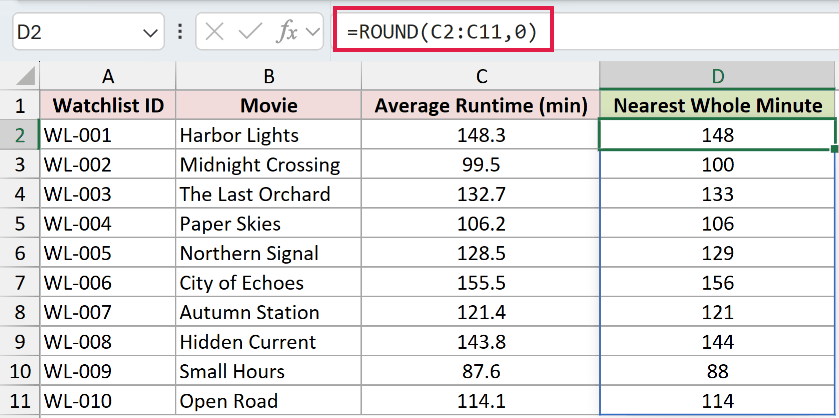
Task: Open the Name Box dropdown arrow
Action: [x=150, y=33]
